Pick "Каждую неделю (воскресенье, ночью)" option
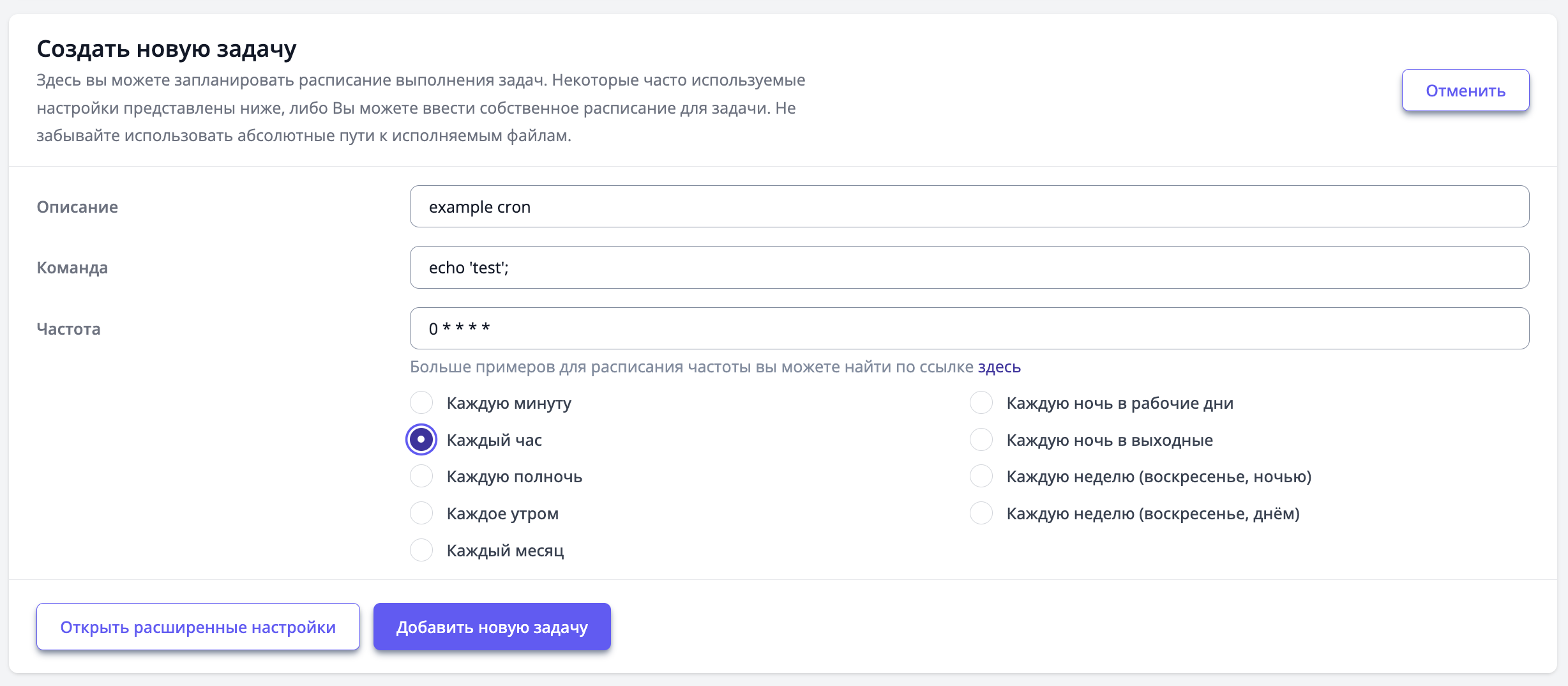 pyautogui.click(x=981, y=476)
